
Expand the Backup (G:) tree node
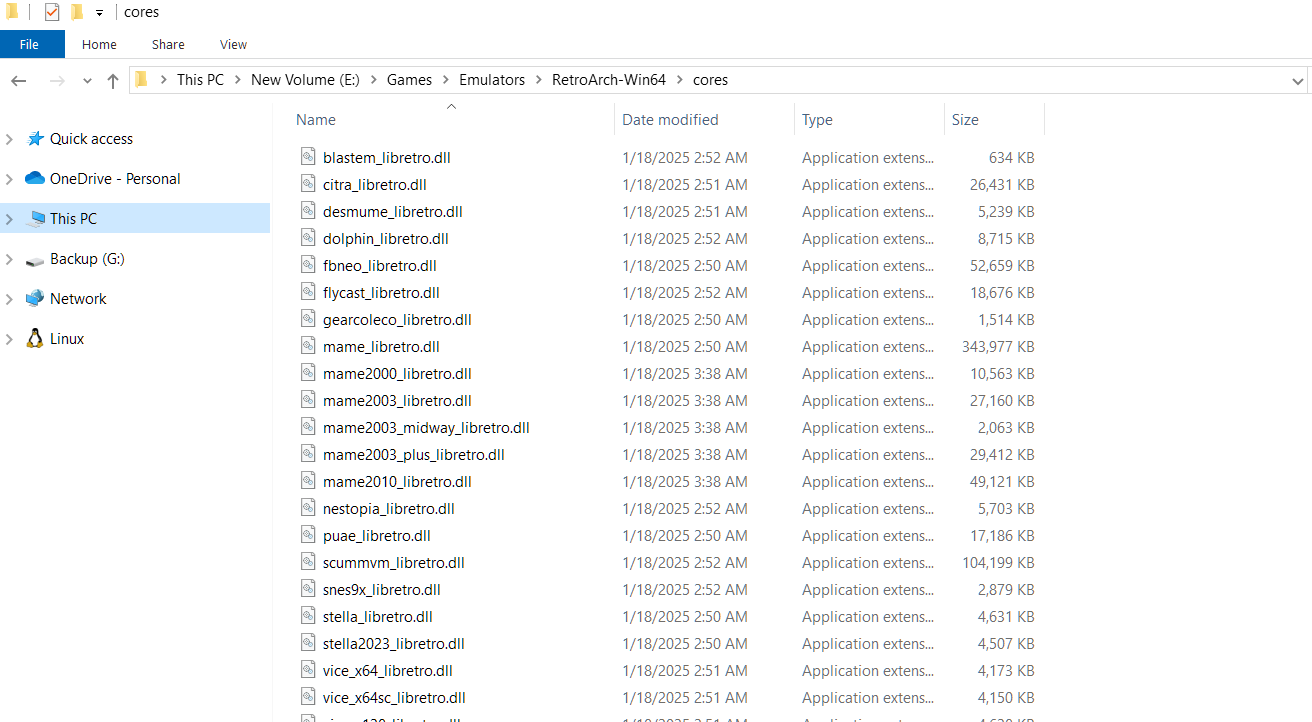tap(9, 259)
